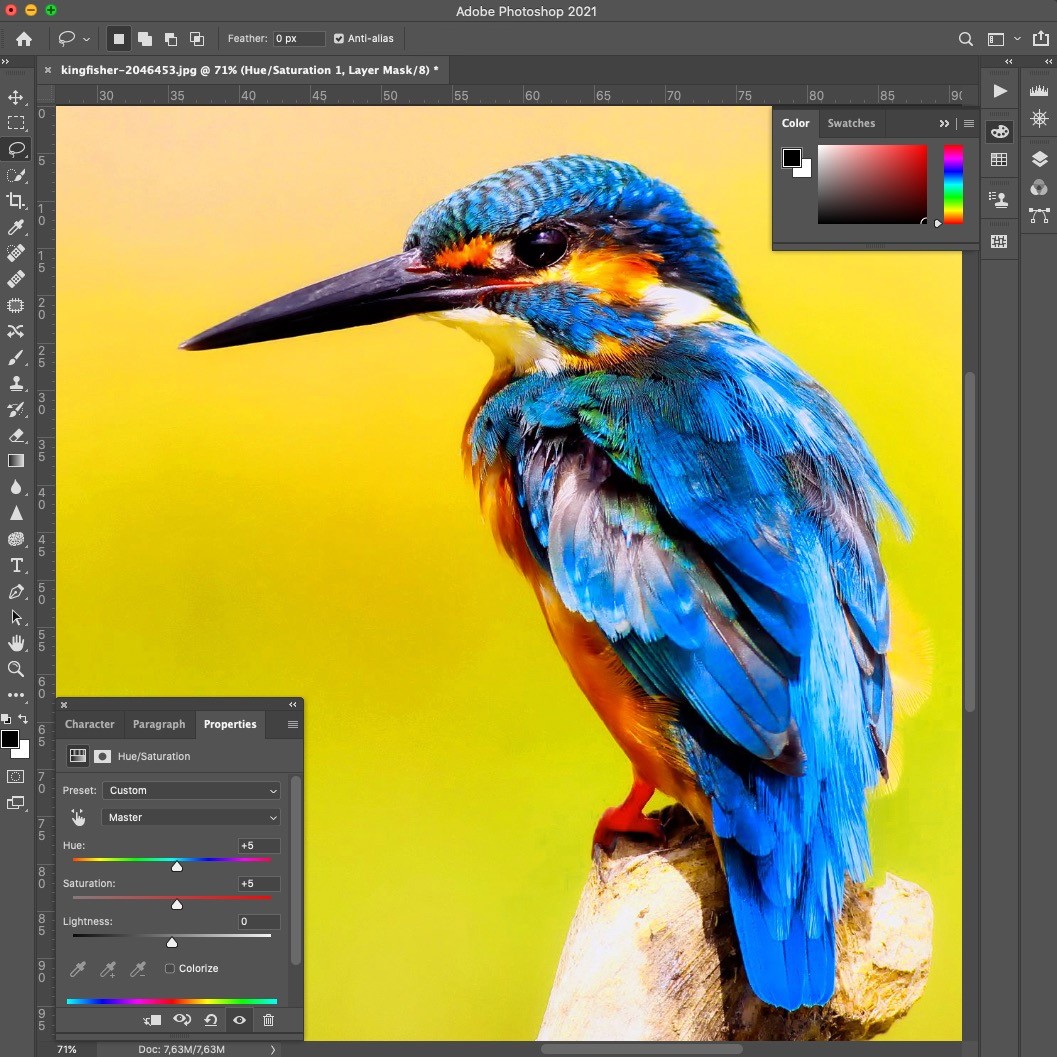
Task: Delete the adjustment layer with trash icon
Action: pos(268,1020)
